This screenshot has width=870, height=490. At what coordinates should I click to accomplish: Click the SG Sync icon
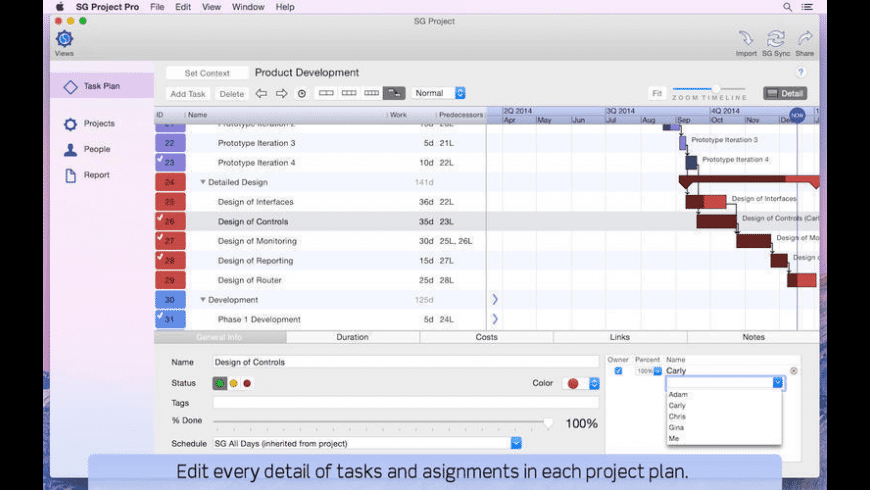775,39
